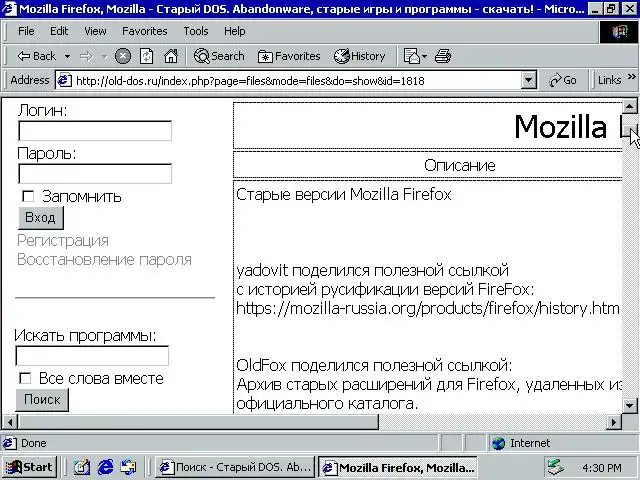Open the Edit menu

59,31
